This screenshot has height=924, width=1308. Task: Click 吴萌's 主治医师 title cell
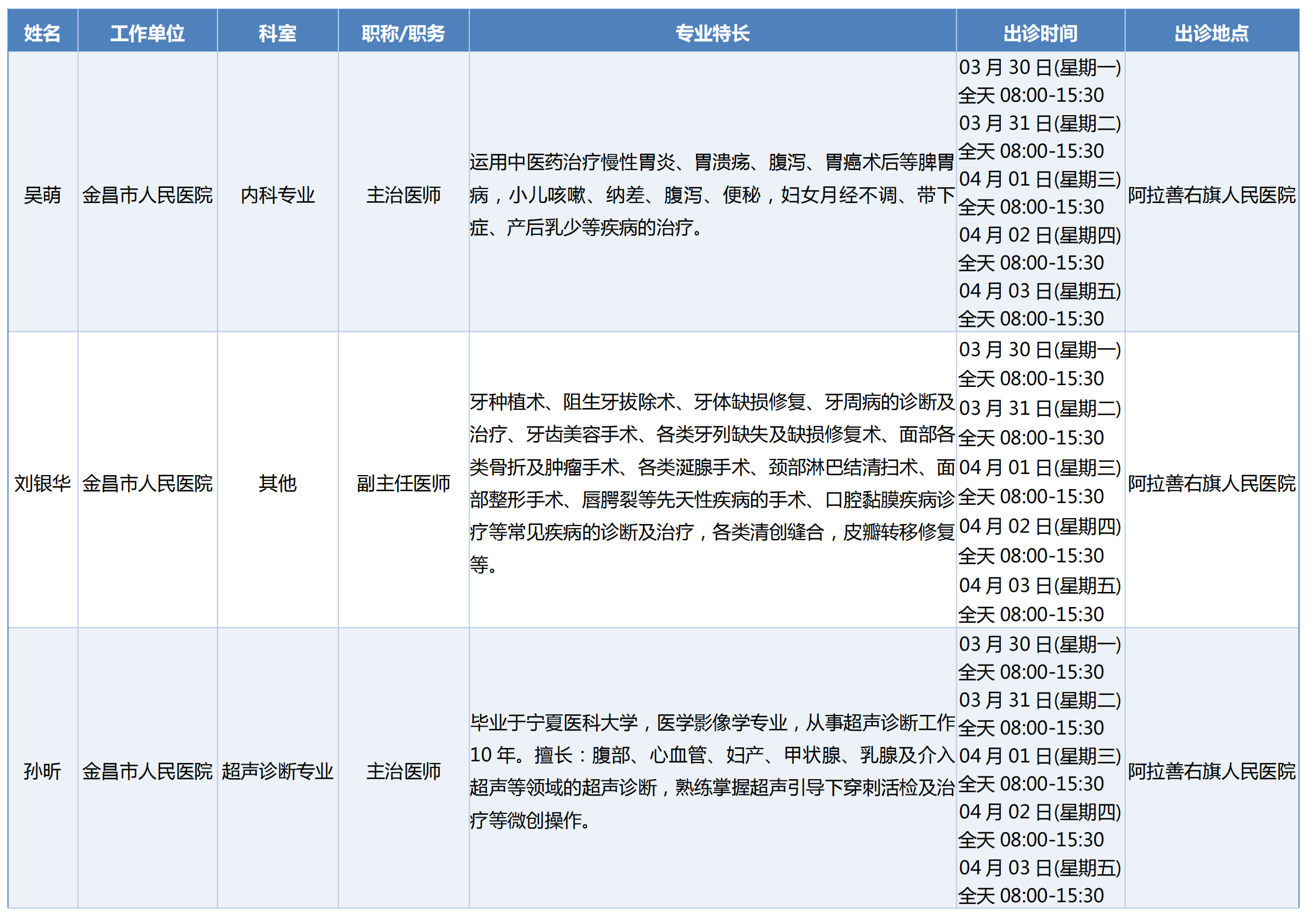(403, 195)
